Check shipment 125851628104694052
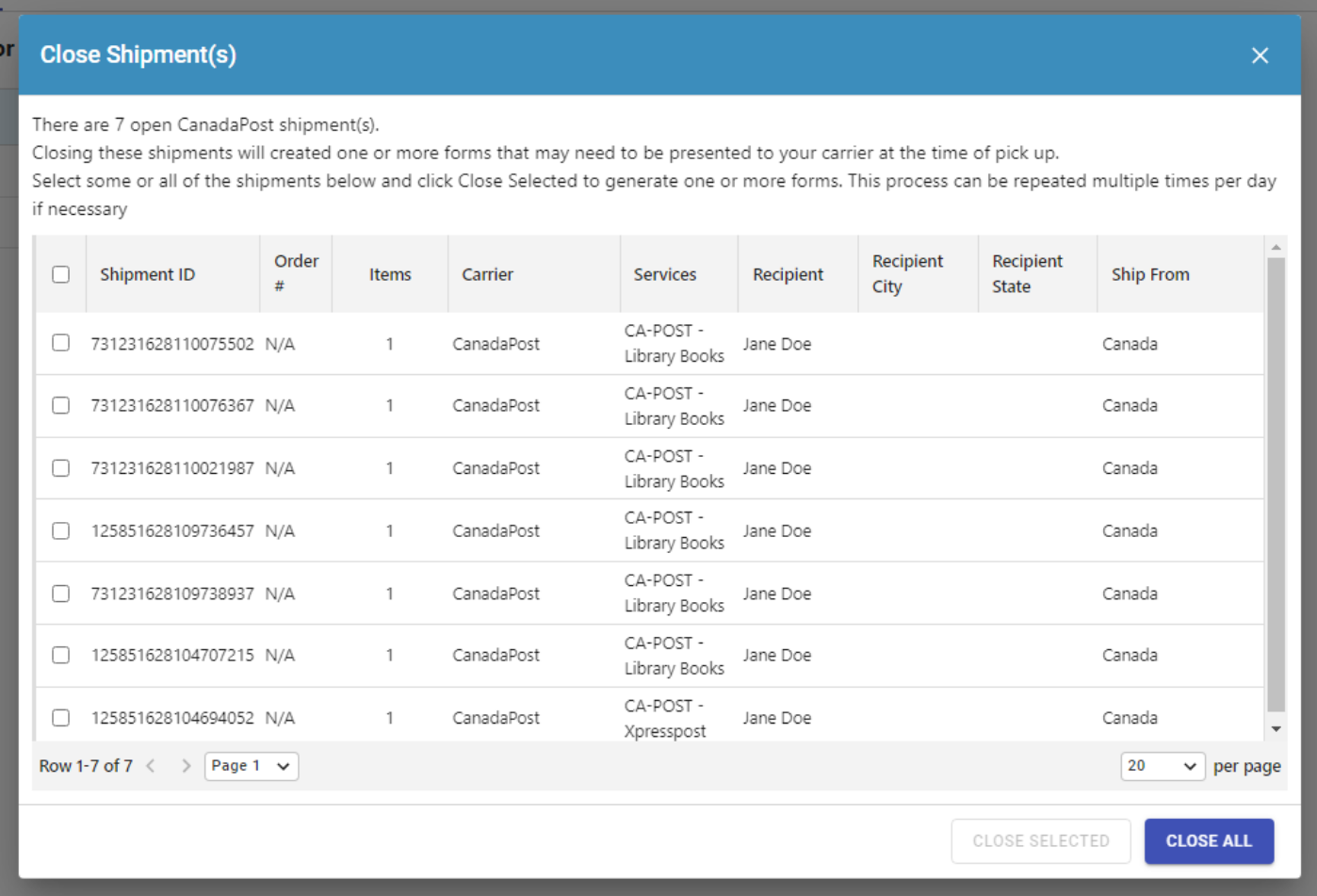 [61, 718]
